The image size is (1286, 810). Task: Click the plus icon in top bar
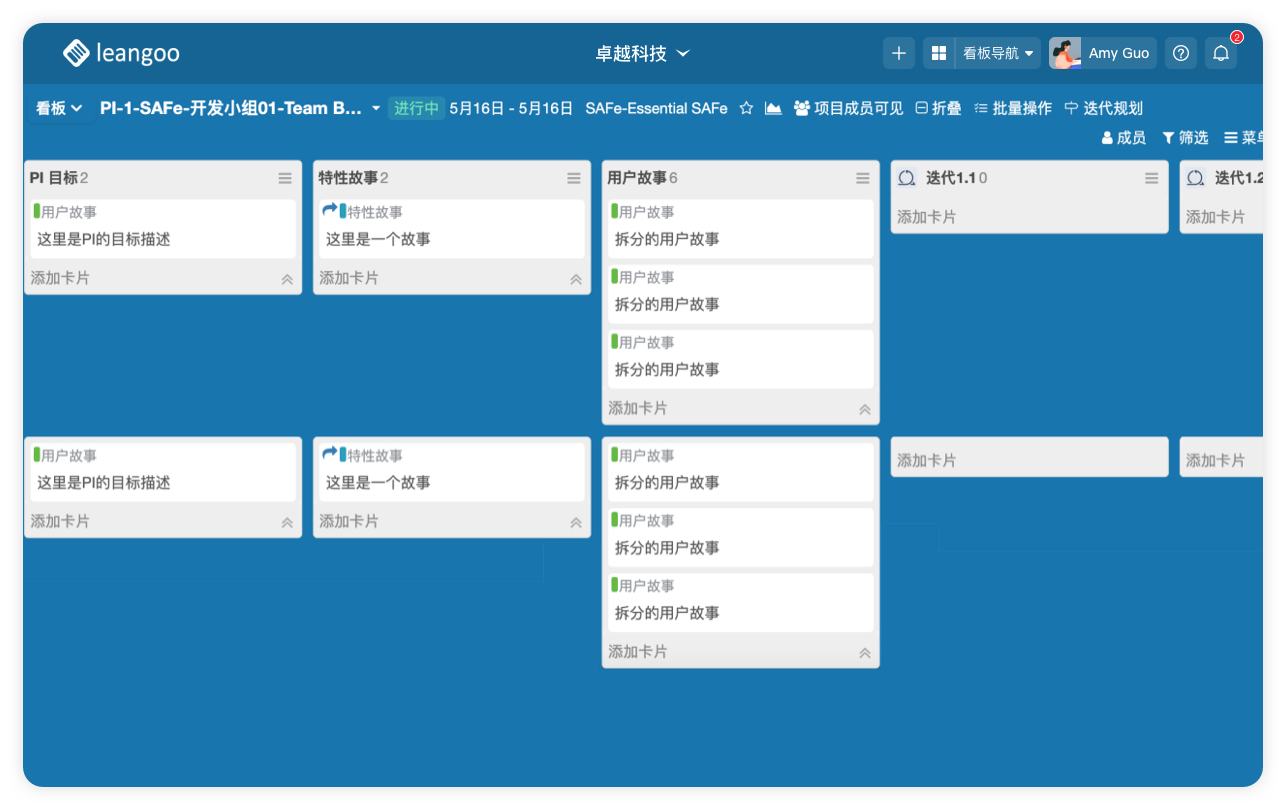(x=898, y=53)
